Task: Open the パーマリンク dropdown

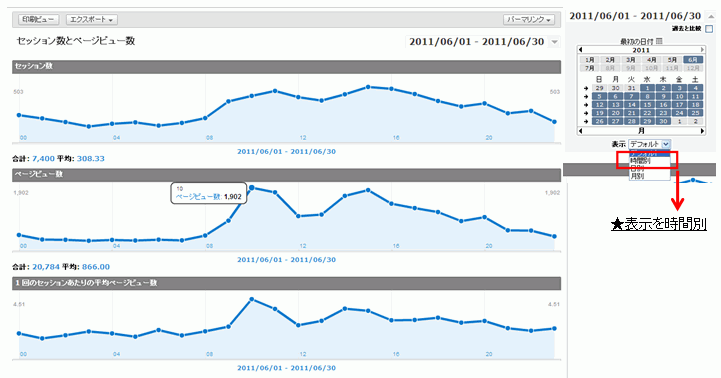Action: click(529, 20)
